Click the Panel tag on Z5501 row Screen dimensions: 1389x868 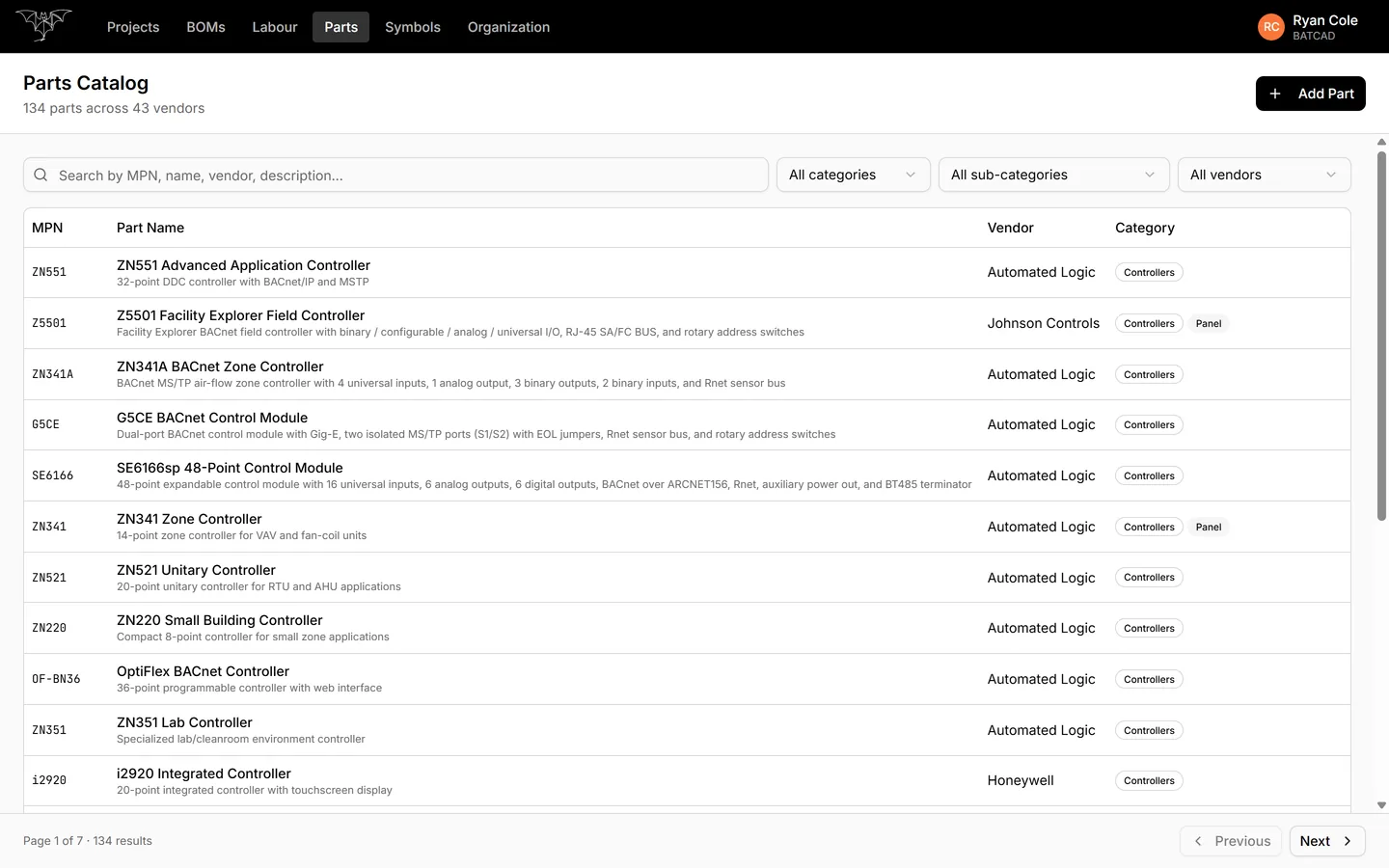[1209, 323]
